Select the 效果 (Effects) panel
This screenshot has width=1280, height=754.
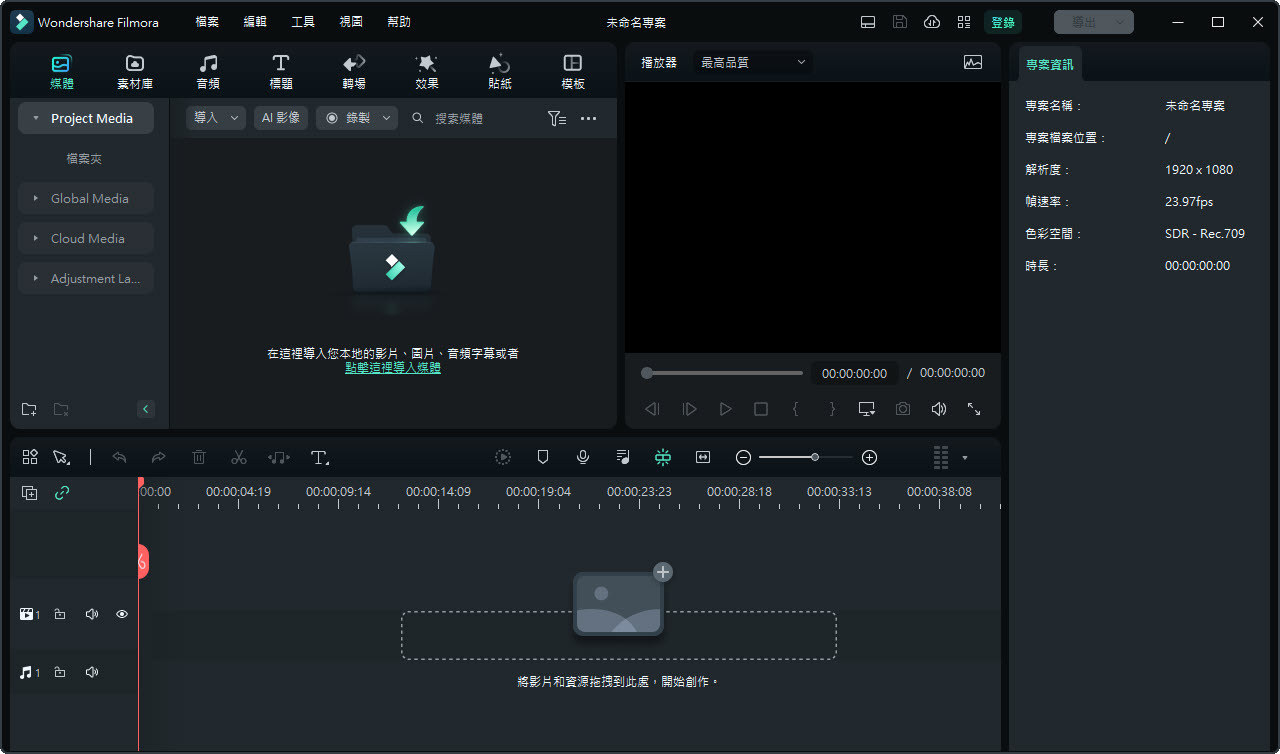click(x=426, y=70)
